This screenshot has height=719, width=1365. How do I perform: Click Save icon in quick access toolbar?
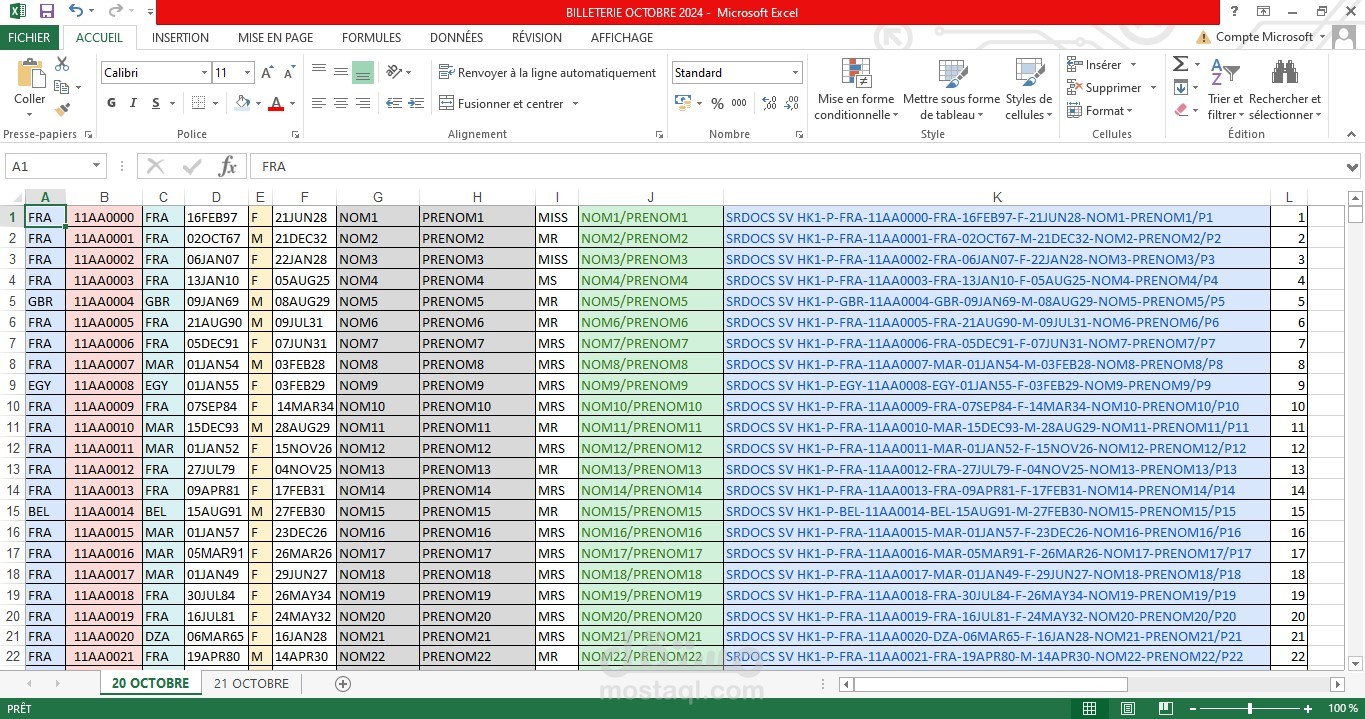(46, 12)
